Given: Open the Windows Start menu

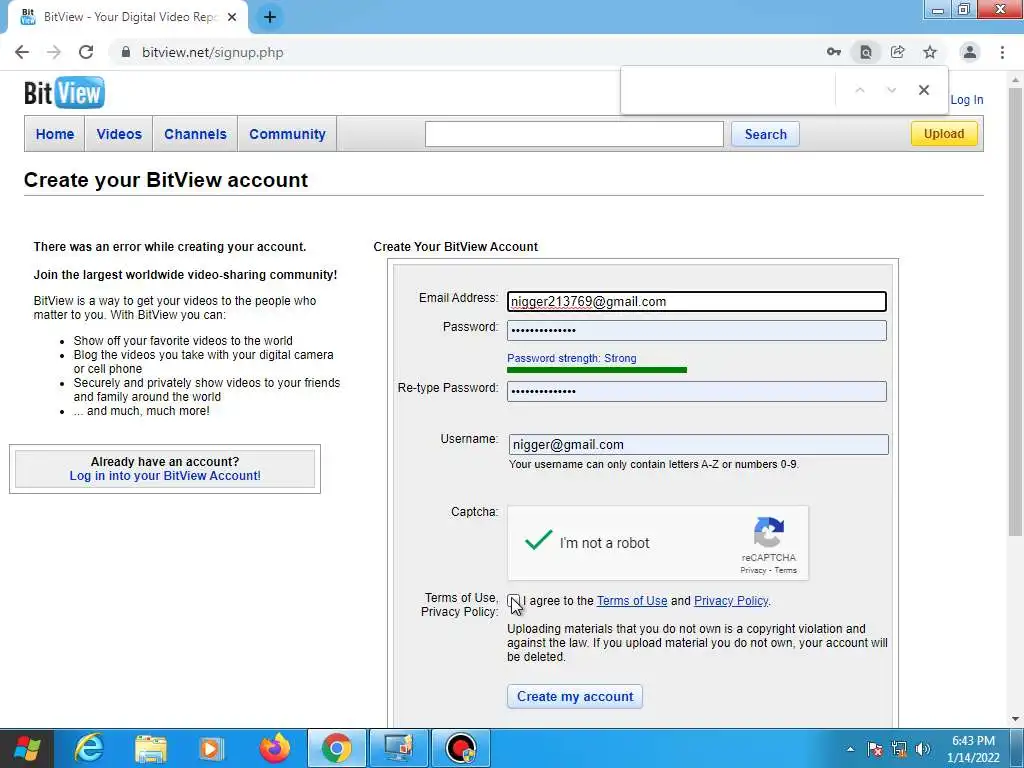Looking at the screenshot, I should (27, 748).
